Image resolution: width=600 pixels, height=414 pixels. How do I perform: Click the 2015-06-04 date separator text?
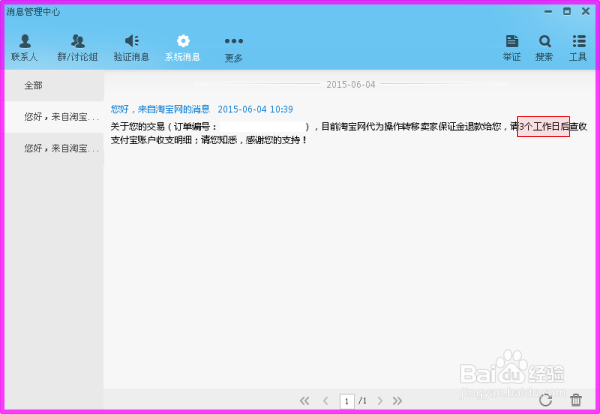coord(351,85)
